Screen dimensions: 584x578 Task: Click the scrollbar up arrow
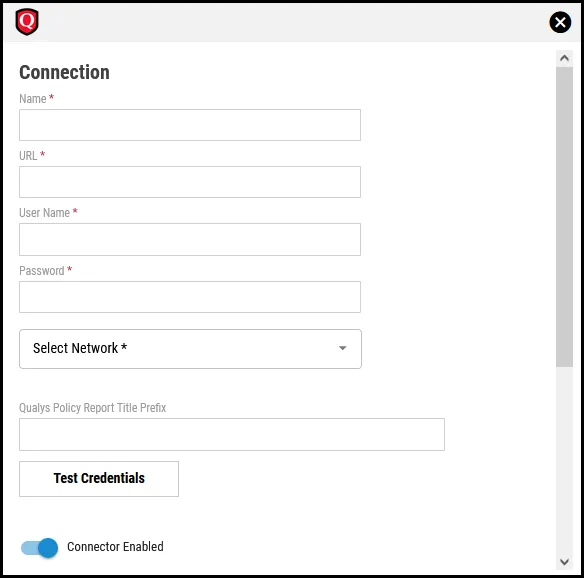pos(564,58)
